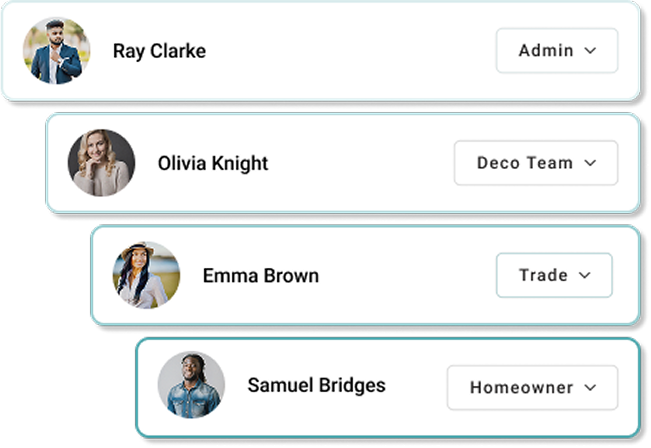Click Emma Brown's profile photo
651x448 pixels.
click(146, 275)
